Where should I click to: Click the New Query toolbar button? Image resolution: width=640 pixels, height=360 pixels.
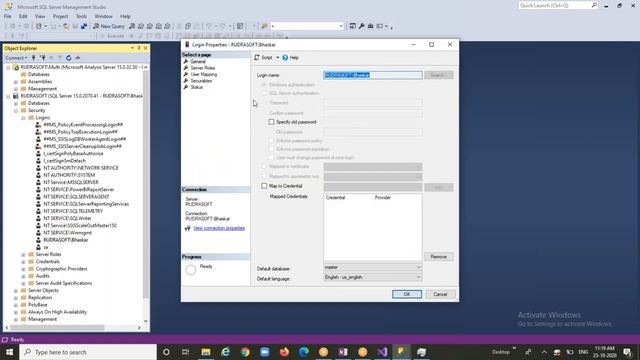tap(109, 26)
